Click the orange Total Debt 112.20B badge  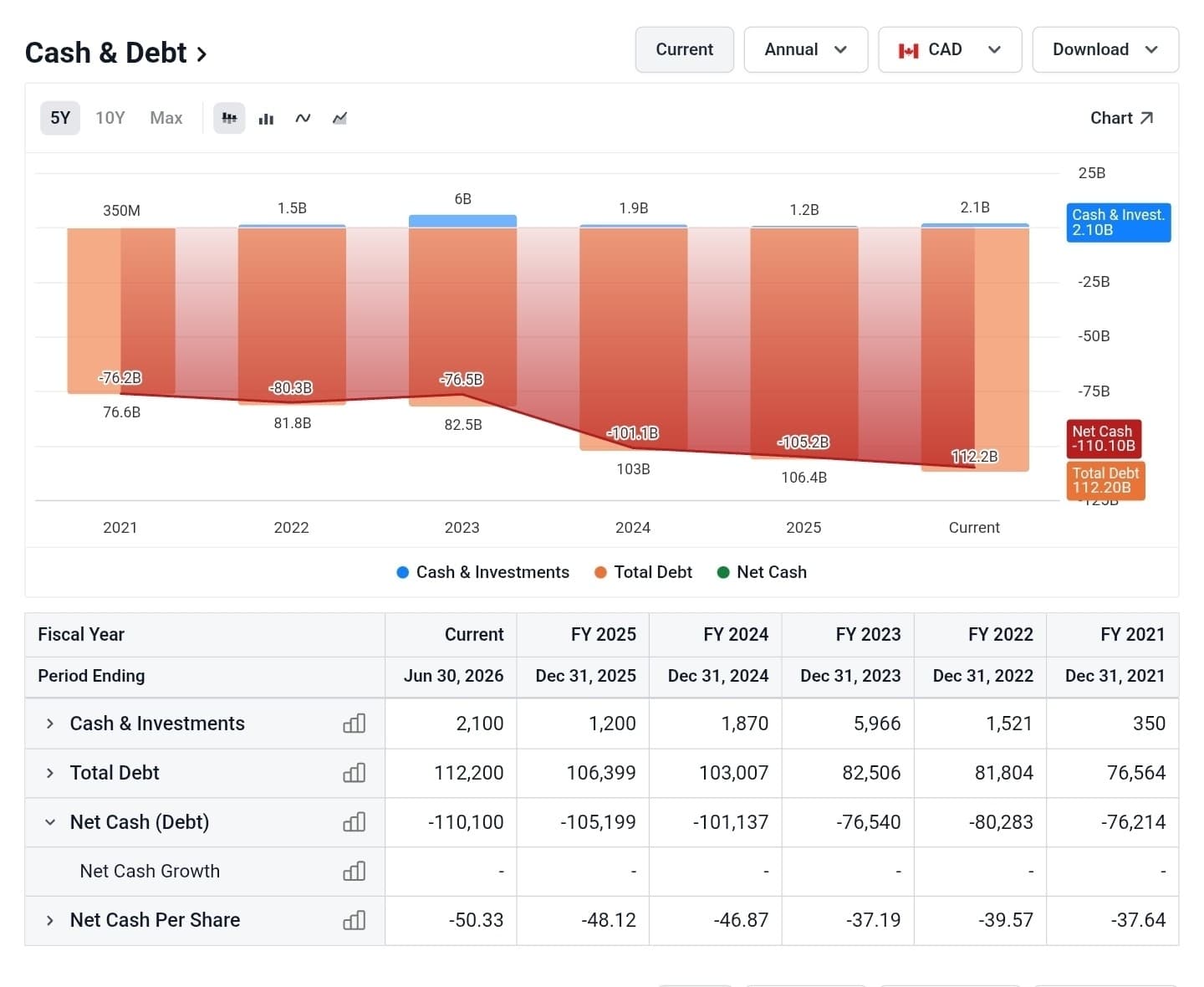click(1105, 480)
